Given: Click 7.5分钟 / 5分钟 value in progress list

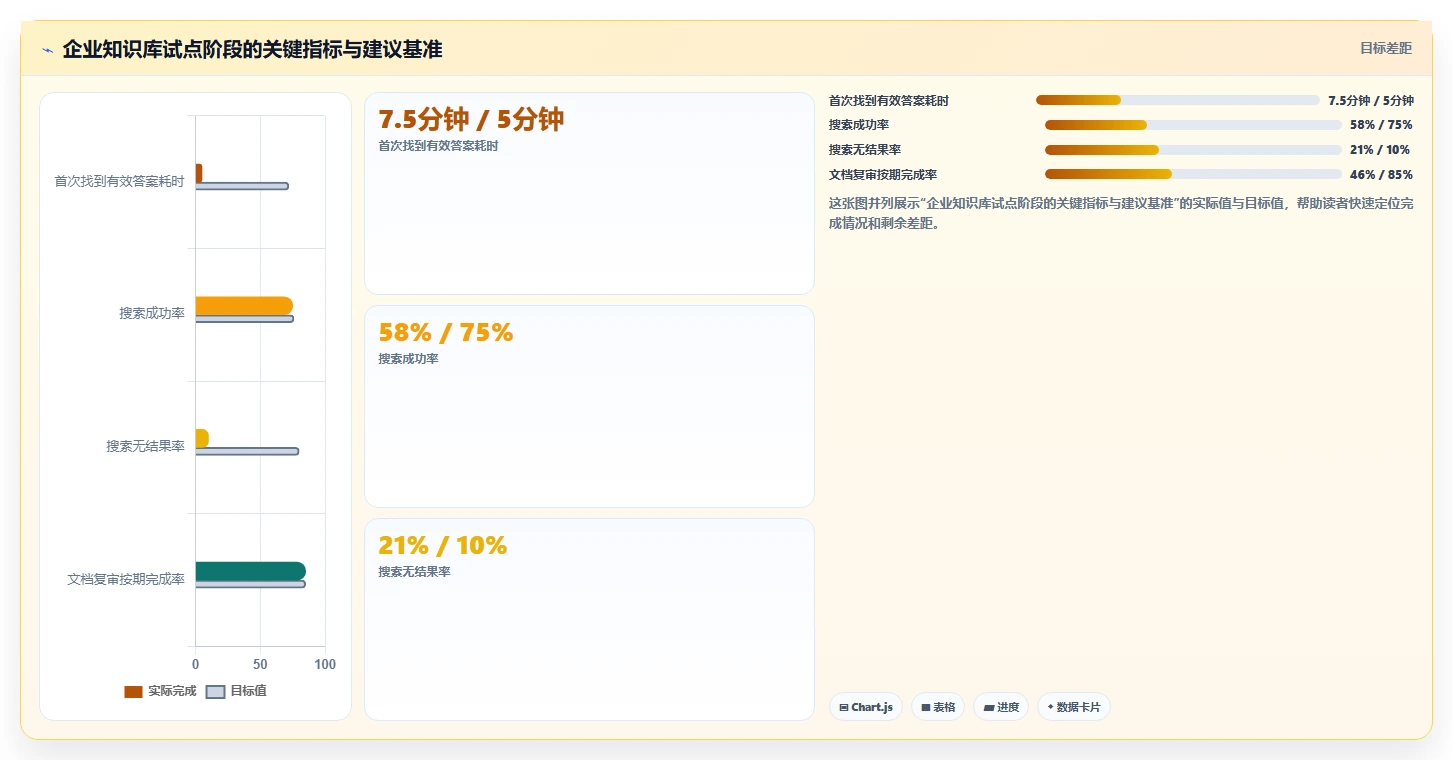Looking at the screenshot, I should [1371, 100].
